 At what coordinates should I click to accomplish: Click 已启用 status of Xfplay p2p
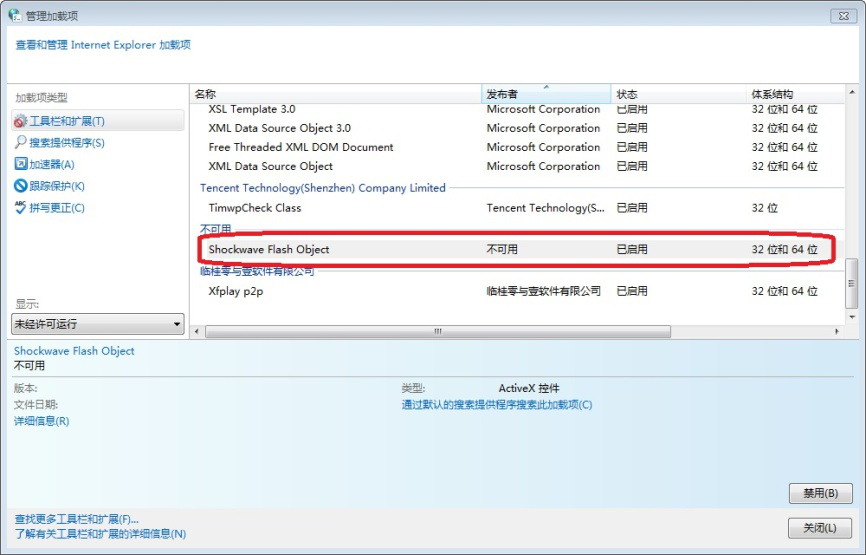pos(632,291)
